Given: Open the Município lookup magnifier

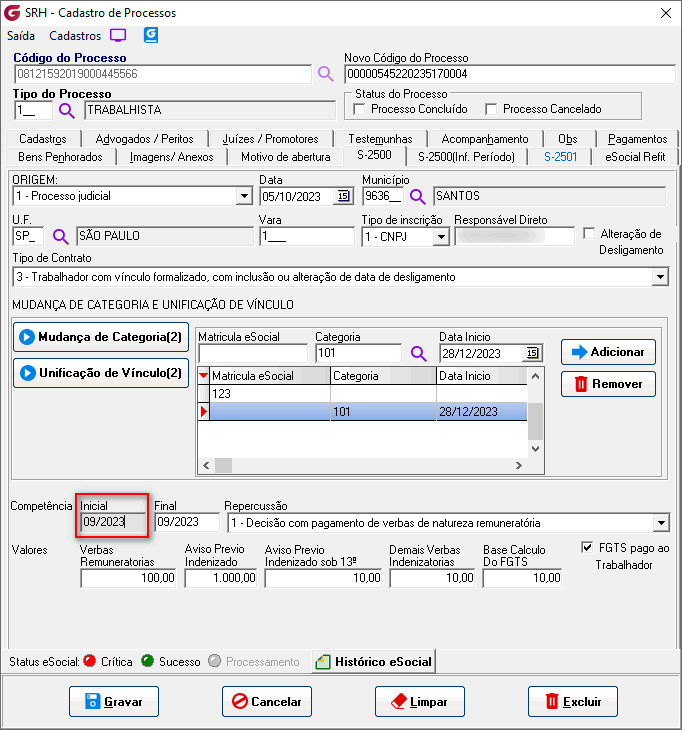Looking at the screenshot, I should [417, 196].
